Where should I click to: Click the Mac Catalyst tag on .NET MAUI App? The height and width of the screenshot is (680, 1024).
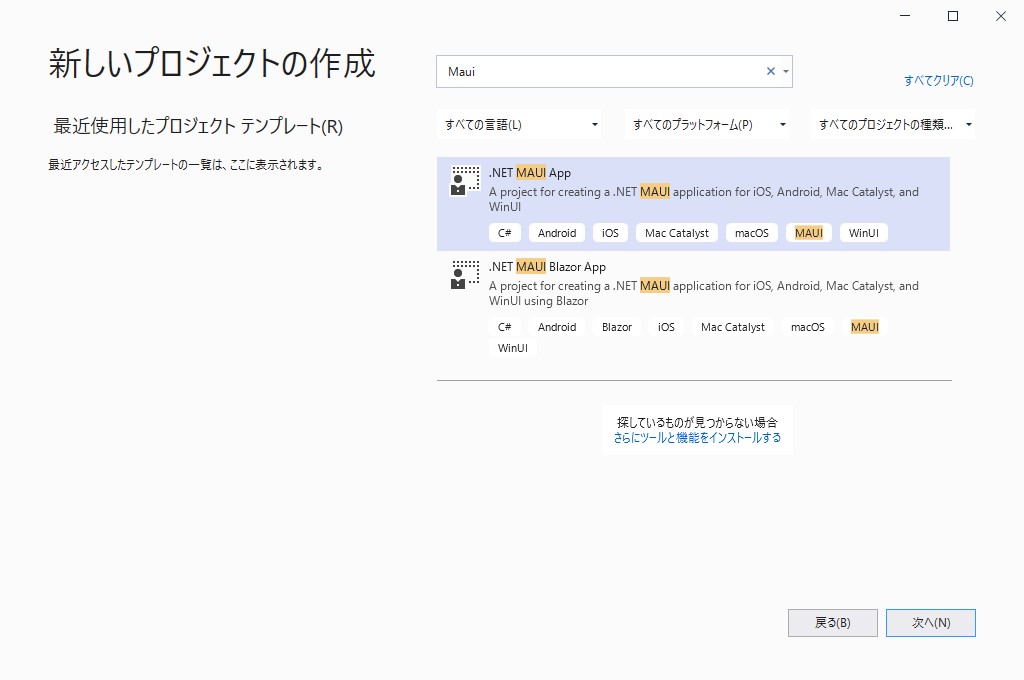pyautogui.click(x=676, y=232)
